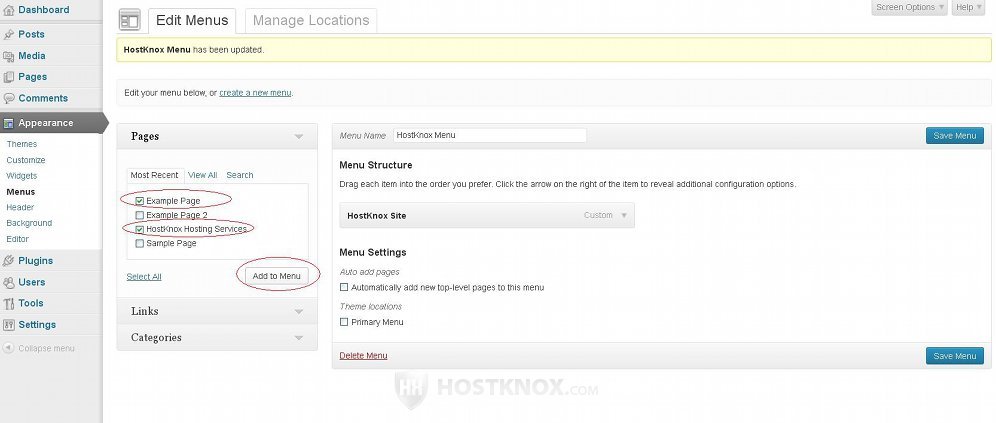Check the Example Page 2 checkbox
Screen dimensions: 996x423
[140, 215]
